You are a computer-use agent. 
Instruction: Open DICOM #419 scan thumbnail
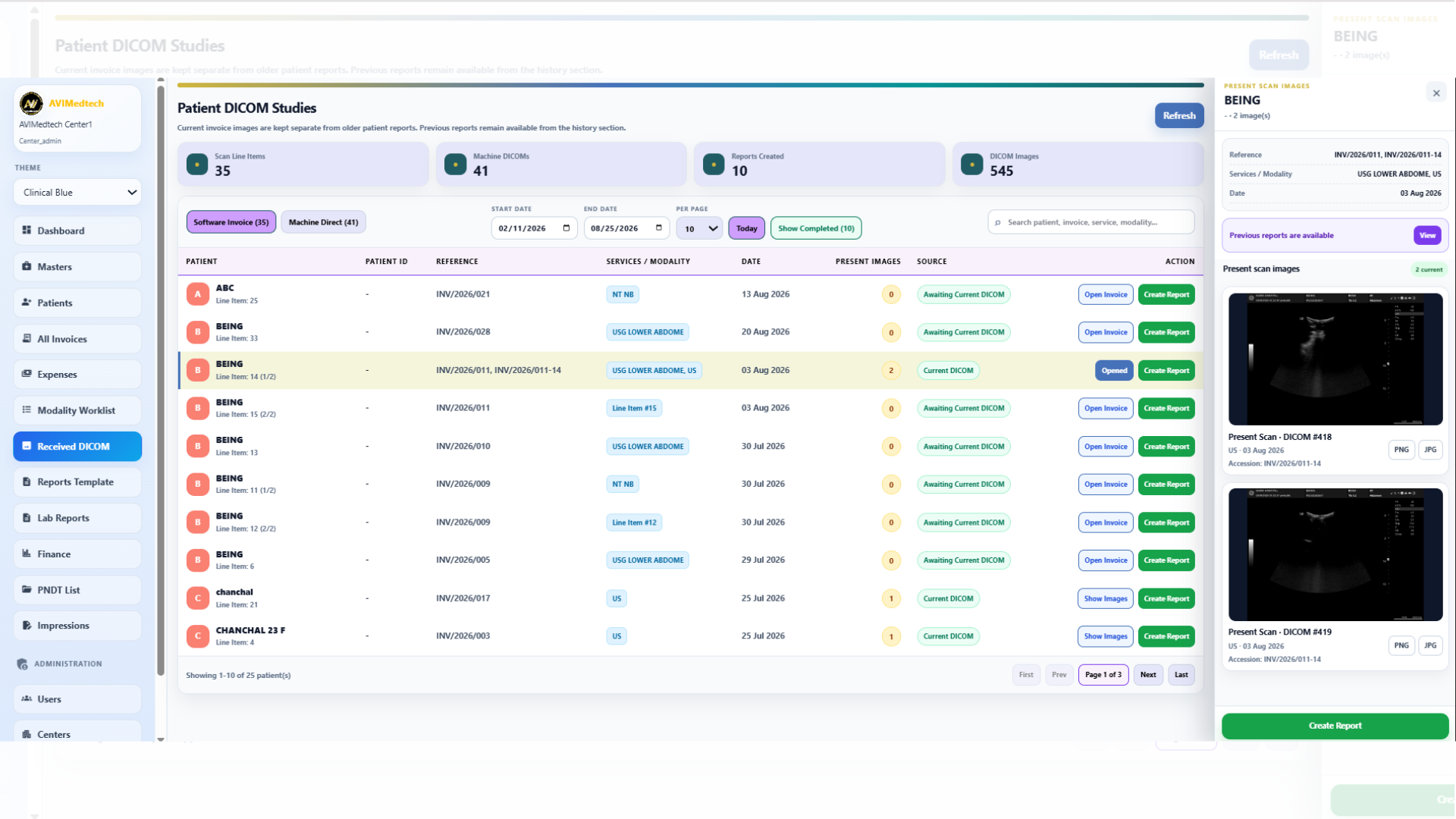pos(1335,555)
